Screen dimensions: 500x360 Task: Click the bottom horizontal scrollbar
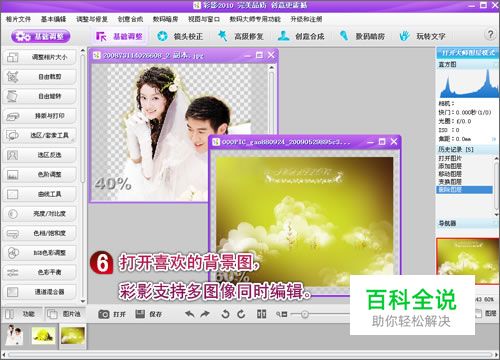click(250, 354)
